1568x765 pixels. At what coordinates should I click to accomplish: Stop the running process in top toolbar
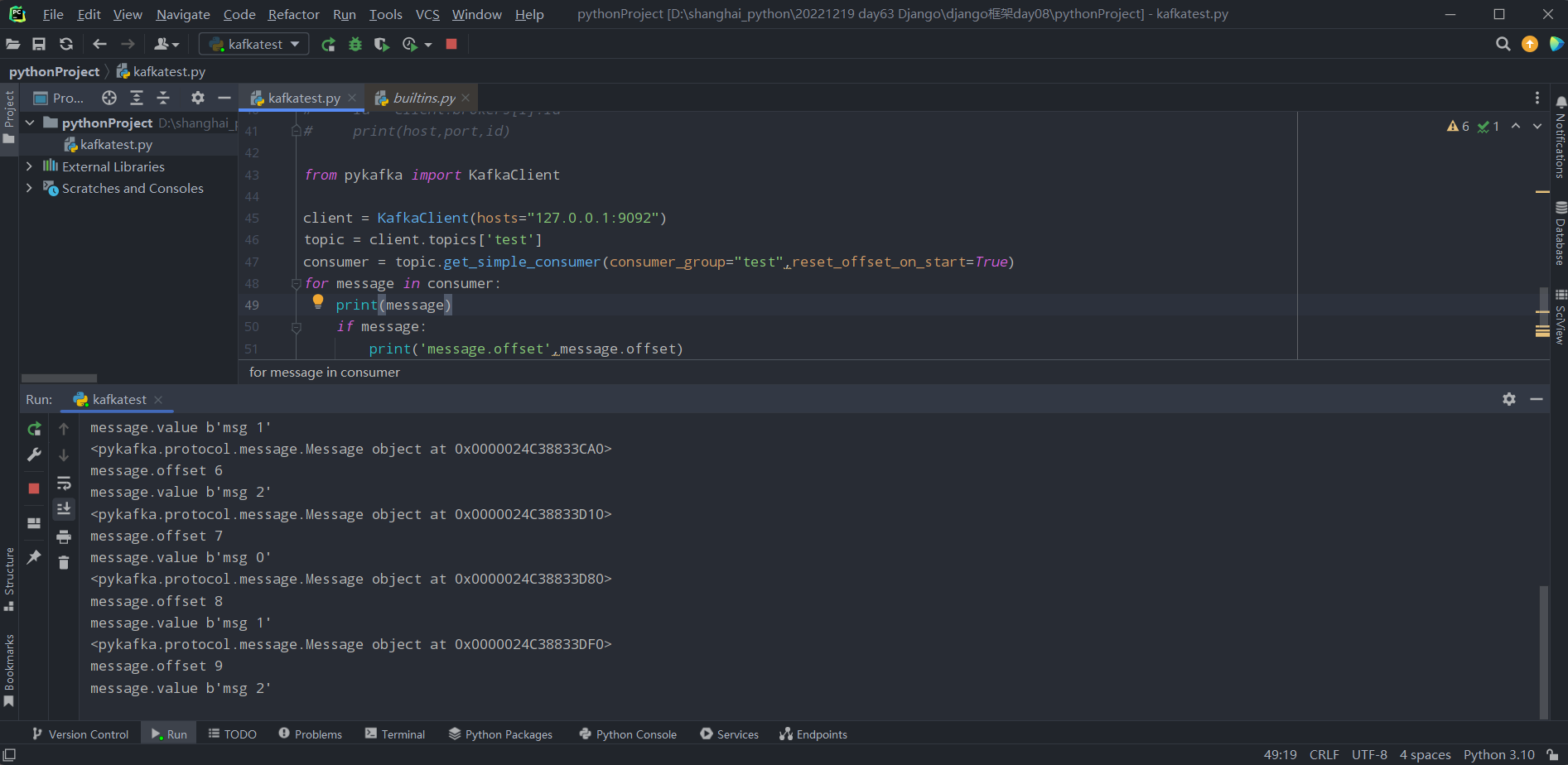click(x=451, y=44)
